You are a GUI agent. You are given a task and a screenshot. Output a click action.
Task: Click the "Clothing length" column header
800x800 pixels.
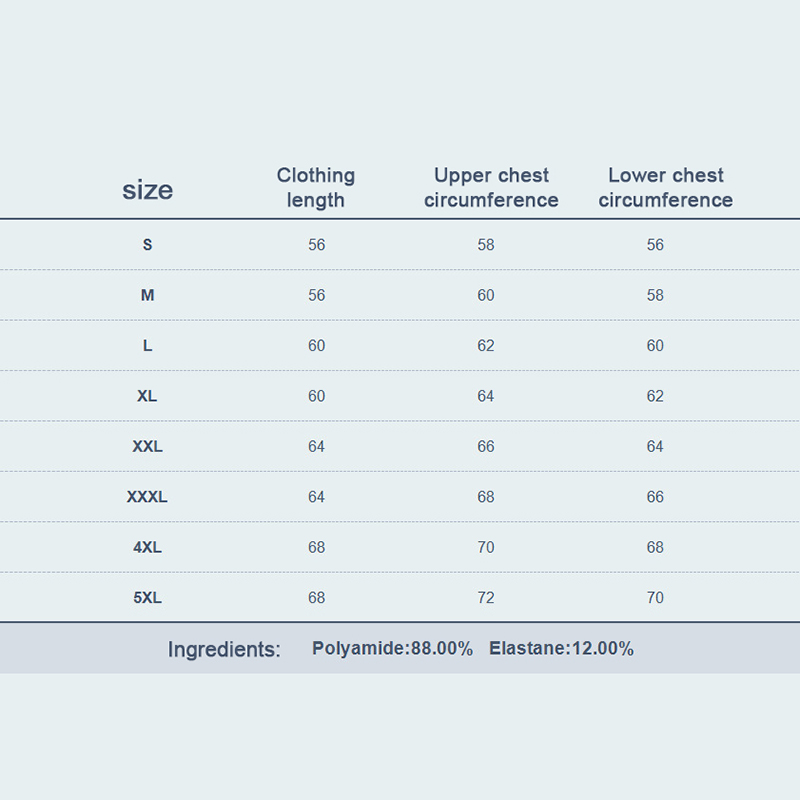click(x=316, y=187)
